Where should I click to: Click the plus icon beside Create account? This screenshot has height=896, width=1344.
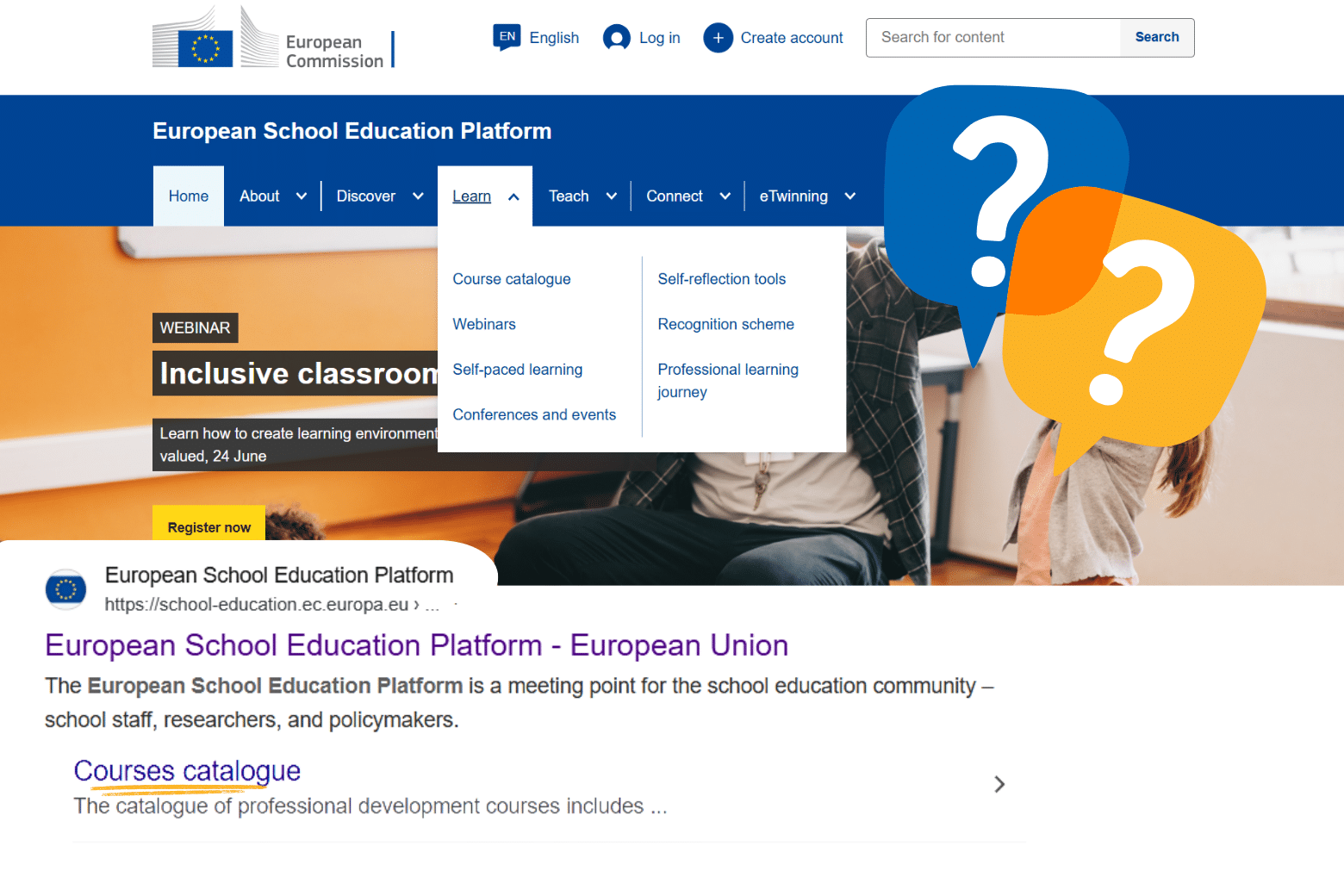718,38
